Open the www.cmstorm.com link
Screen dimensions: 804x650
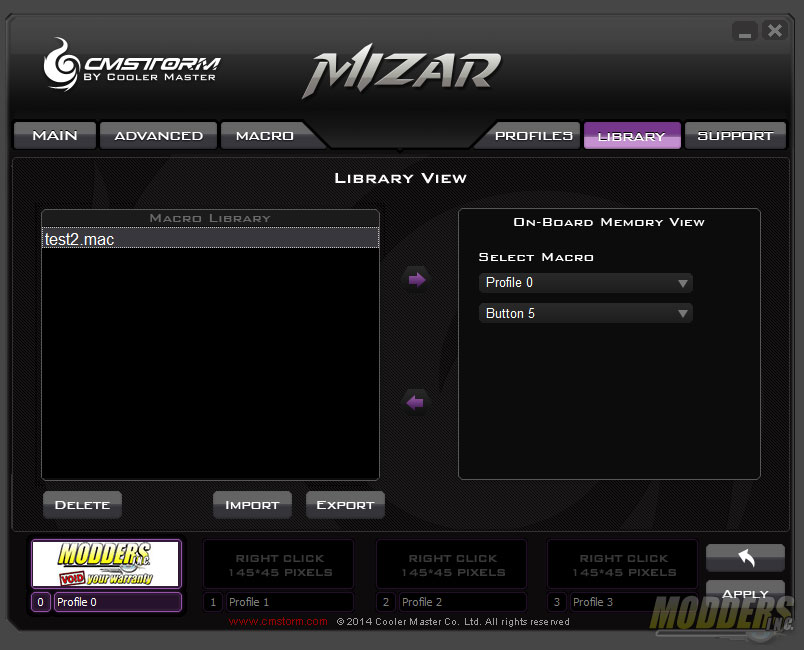tap(278, 621)
